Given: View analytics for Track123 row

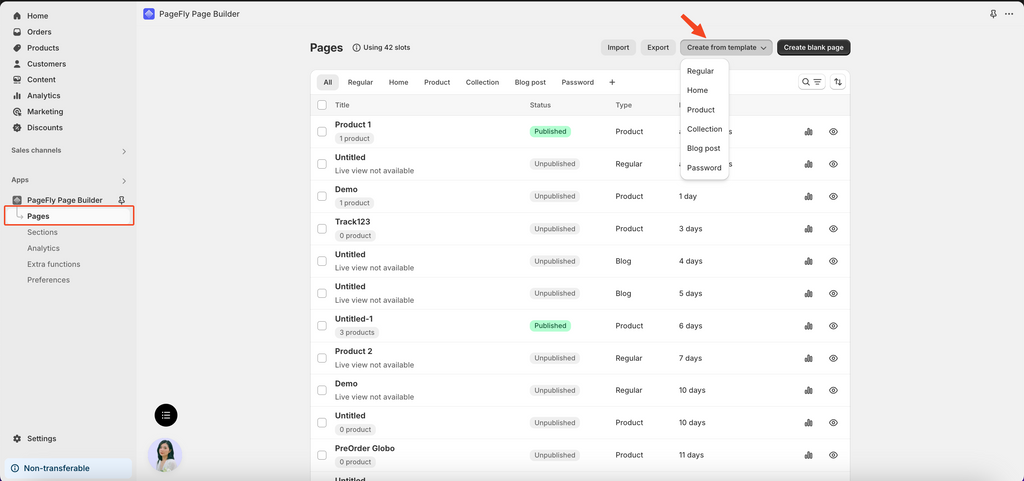Looking at the screenshot, I should point(808,229).
